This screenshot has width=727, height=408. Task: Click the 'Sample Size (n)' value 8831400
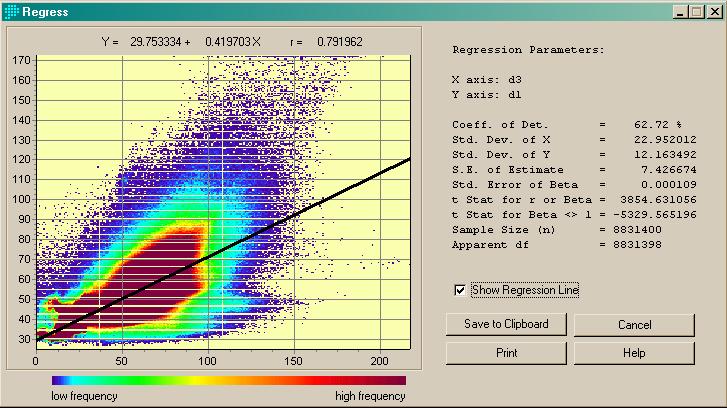tap(638, 230)
